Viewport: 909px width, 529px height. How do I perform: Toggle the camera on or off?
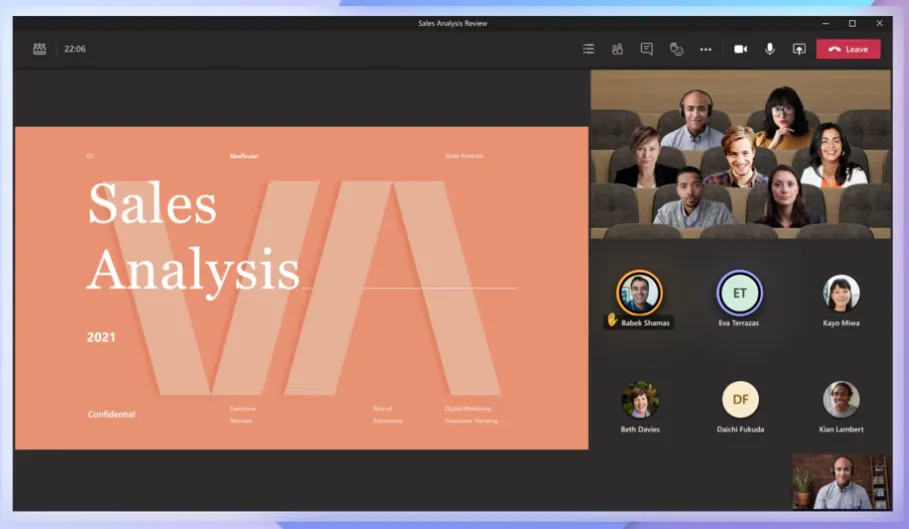740,49
